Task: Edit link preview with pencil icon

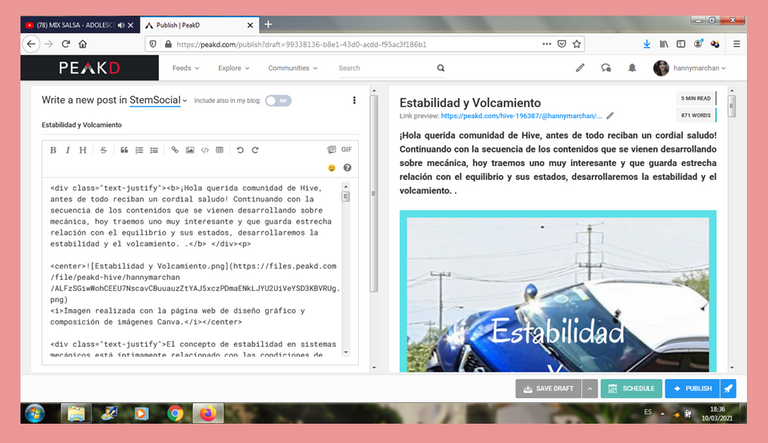Action: tap(610, 116)
